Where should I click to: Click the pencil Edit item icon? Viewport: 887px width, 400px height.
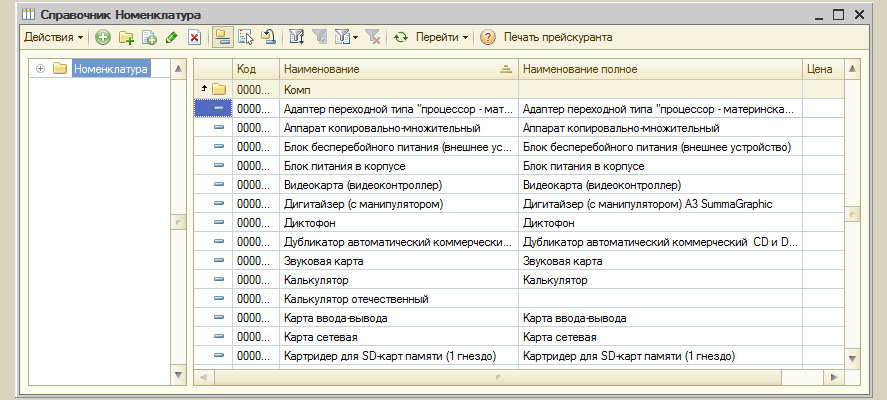(171, 37)
